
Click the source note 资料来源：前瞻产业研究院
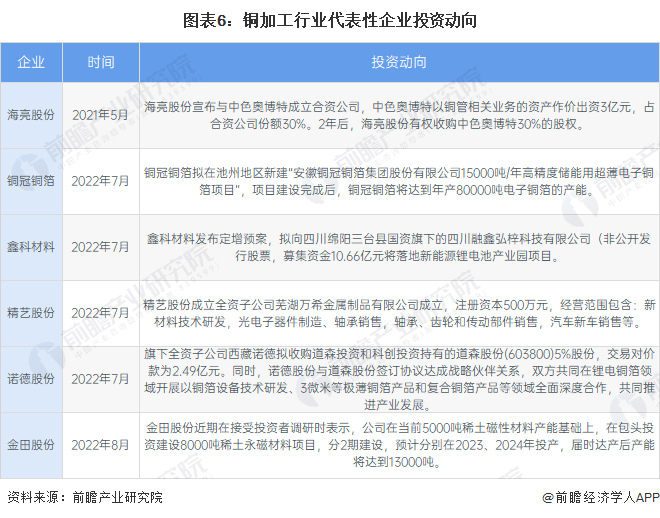[x=85, y=497]
